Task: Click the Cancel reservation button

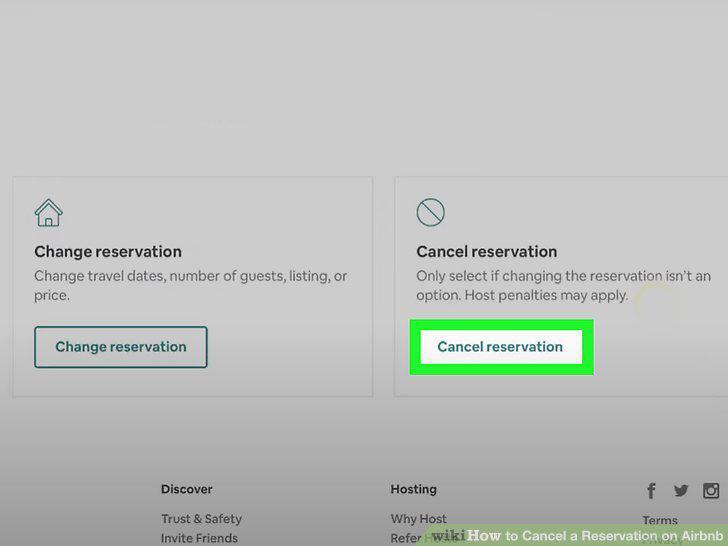Action: click(500, 347)
